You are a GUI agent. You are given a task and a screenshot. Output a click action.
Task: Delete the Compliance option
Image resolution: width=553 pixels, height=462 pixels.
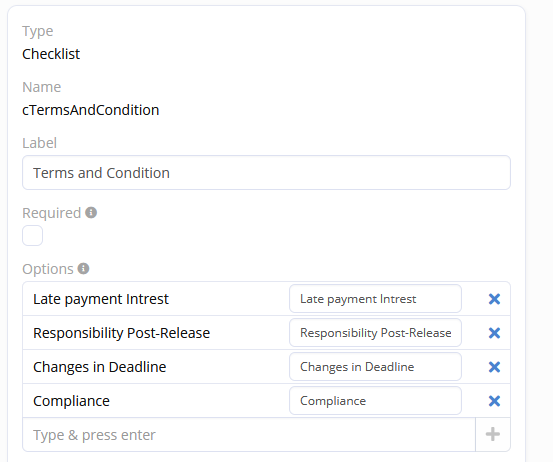[x=494, y=401]
